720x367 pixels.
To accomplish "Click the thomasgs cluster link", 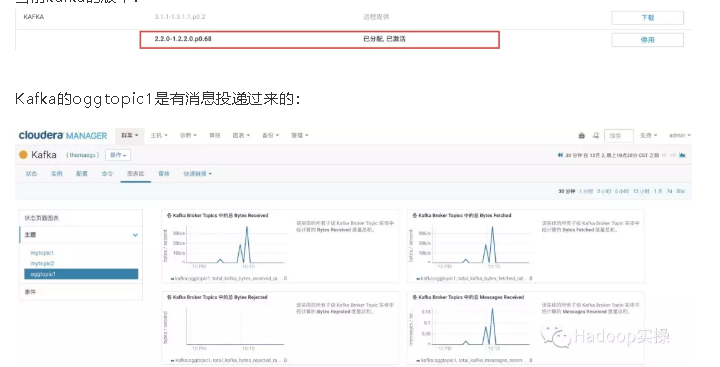I will tap(83, 155).
